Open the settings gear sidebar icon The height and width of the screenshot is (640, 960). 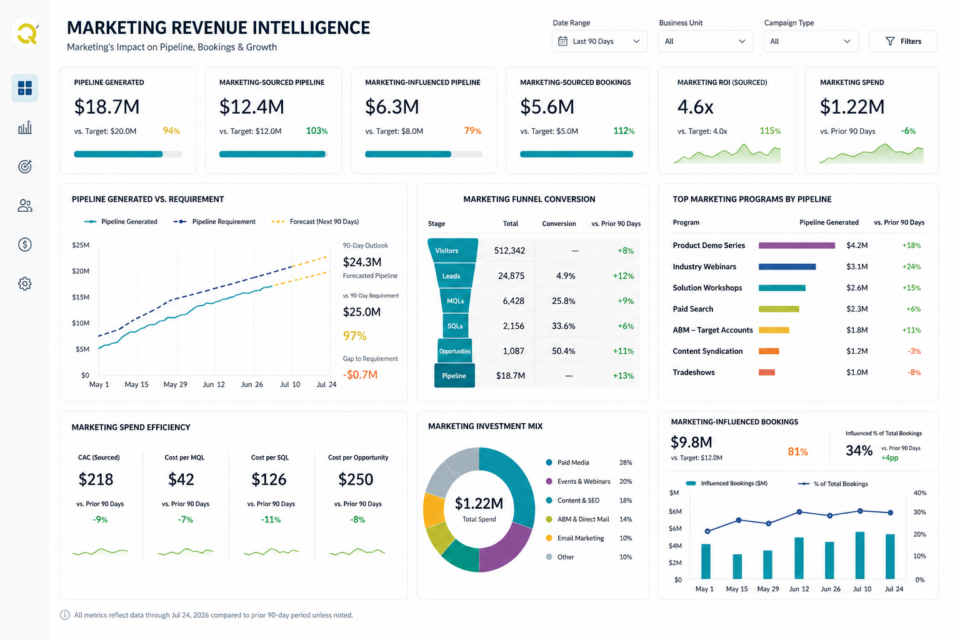[x=24, y=284]
